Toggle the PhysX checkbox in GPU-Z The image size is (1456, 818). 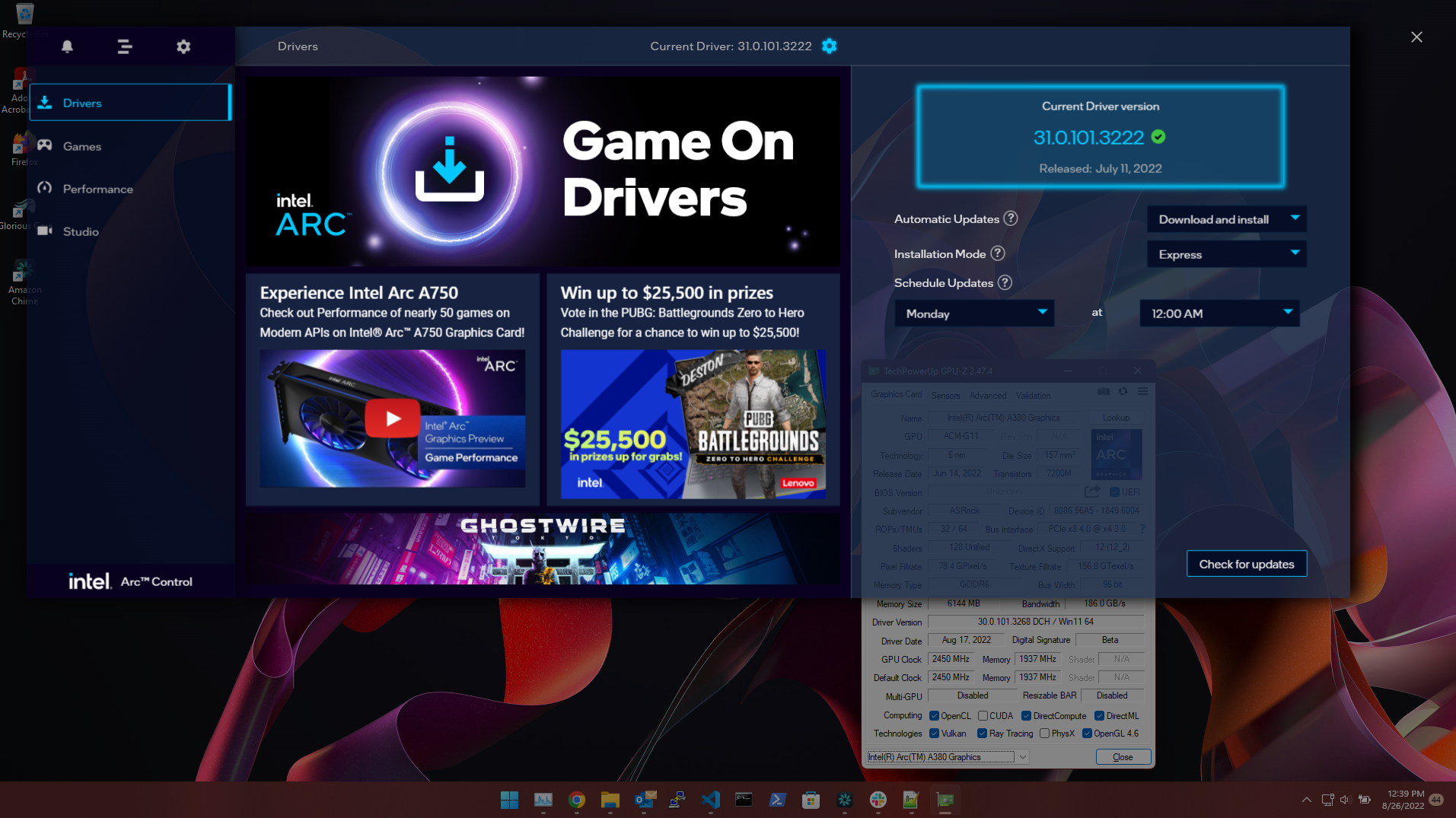coord(1045,734)
